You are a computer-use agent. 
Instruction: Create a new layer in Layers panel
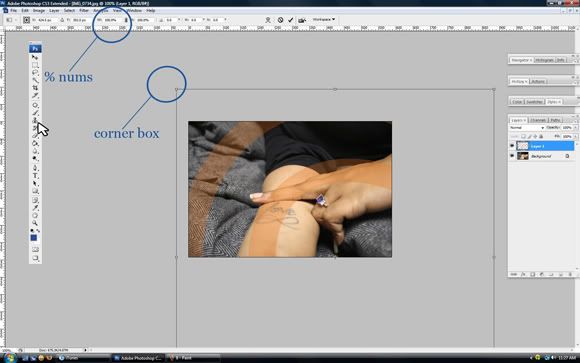click(561, 275)
